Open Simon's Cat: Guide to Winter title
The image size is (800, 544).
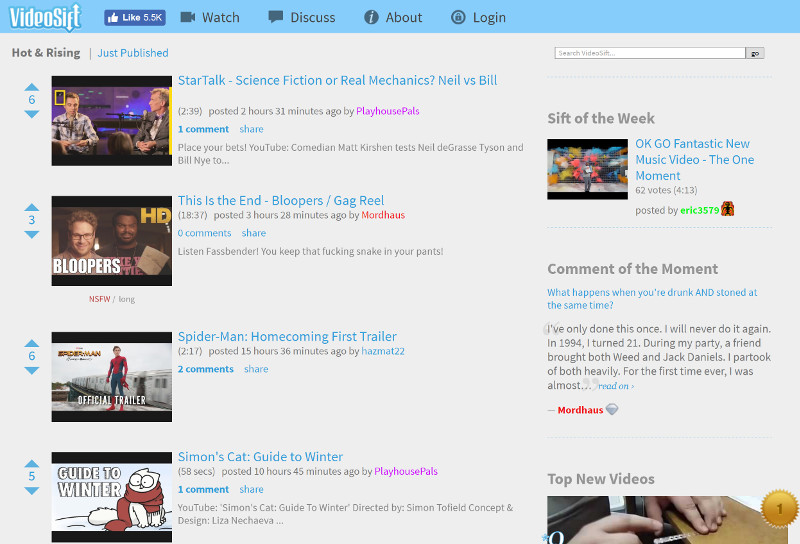260,457
